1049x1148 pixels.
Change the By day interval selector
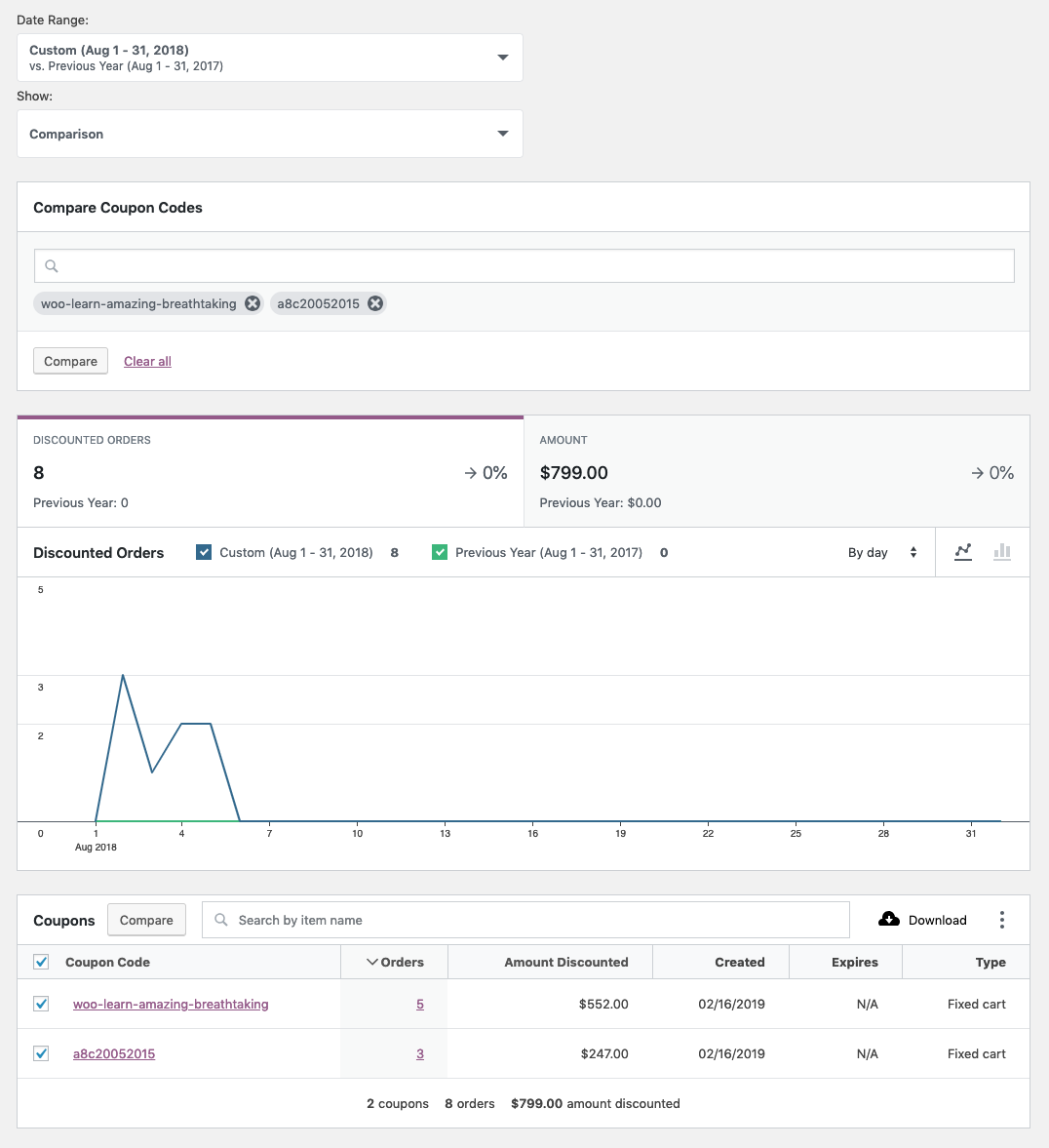[882, 552]
